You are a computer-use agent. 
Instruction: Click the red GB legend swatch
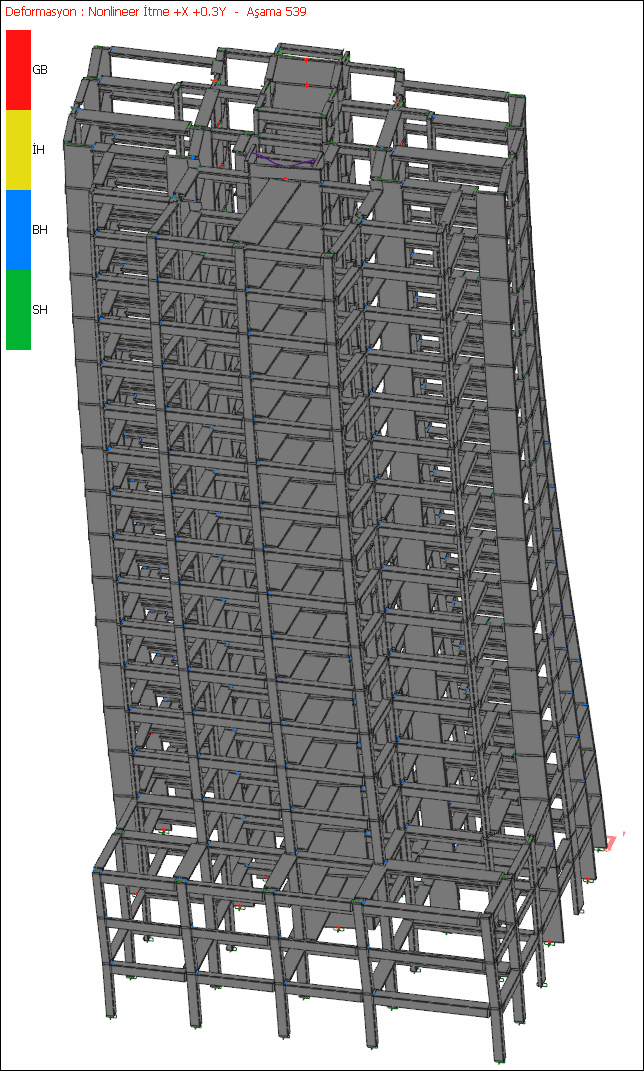pos(18,70)
